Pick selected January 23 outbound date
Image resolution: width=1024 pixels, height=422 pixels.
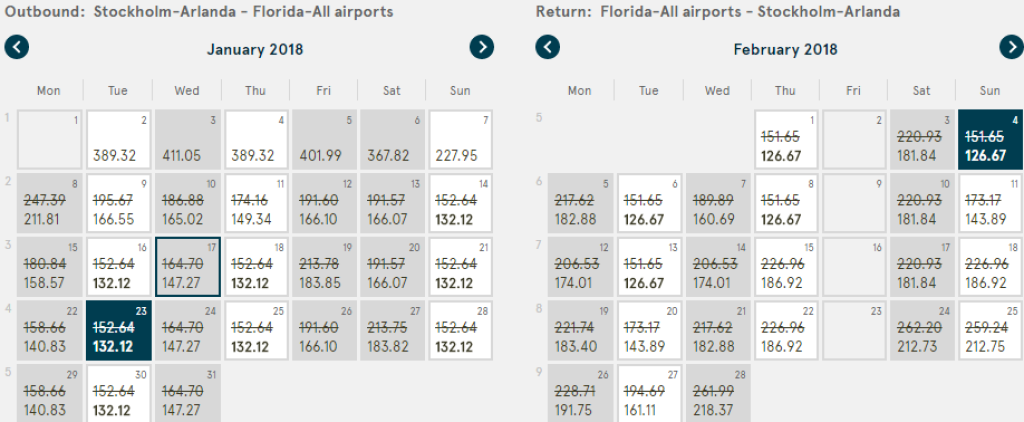[118, 329]
